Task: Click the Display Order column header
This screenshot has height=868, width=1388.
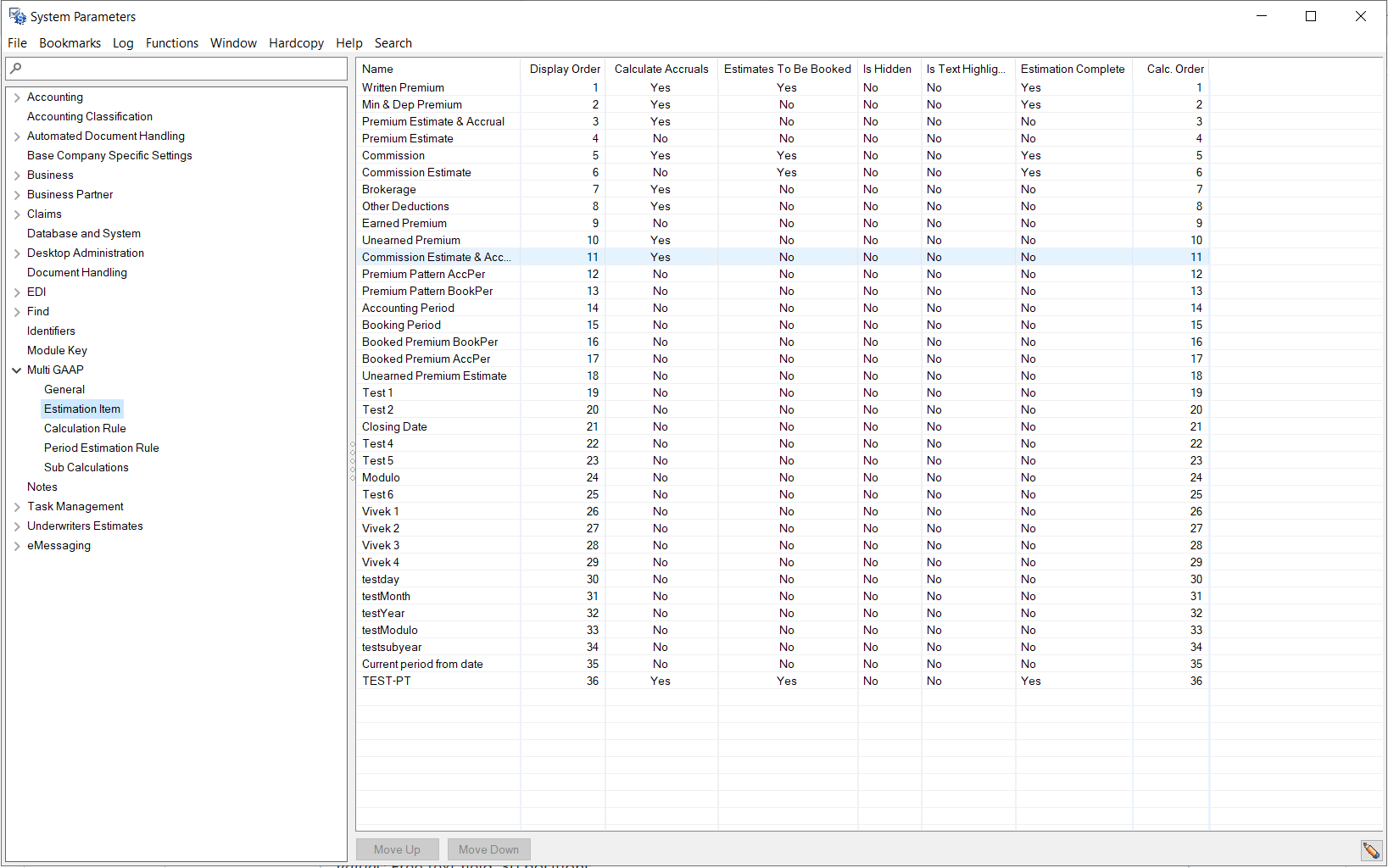Action: (x=563, y=69)
